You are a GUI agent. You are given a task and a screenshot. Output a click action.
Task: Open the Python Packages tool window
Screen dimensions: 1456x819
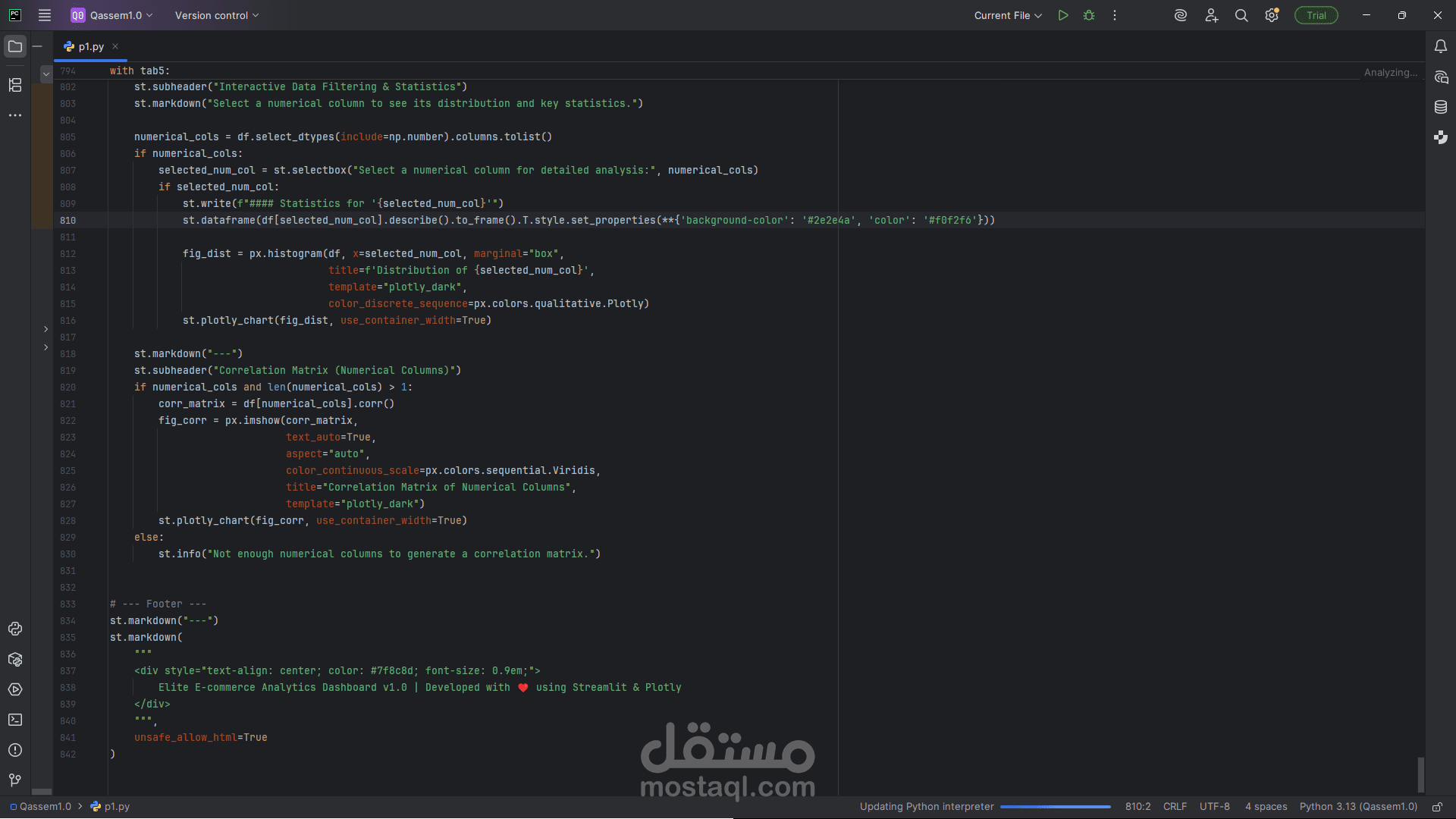(15, 659)
